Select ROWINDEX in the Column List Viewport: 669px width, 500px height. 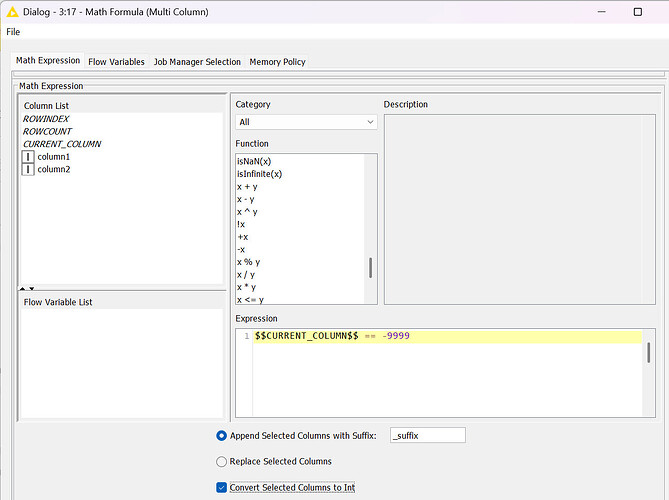(46, 119)
